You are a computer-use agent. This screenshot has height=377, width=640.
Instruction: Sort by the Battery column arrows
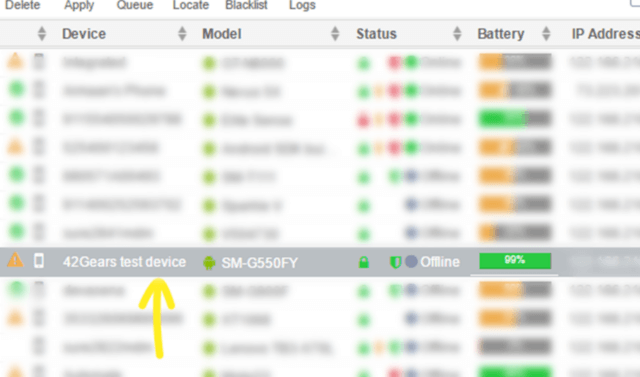pos(546,34)
